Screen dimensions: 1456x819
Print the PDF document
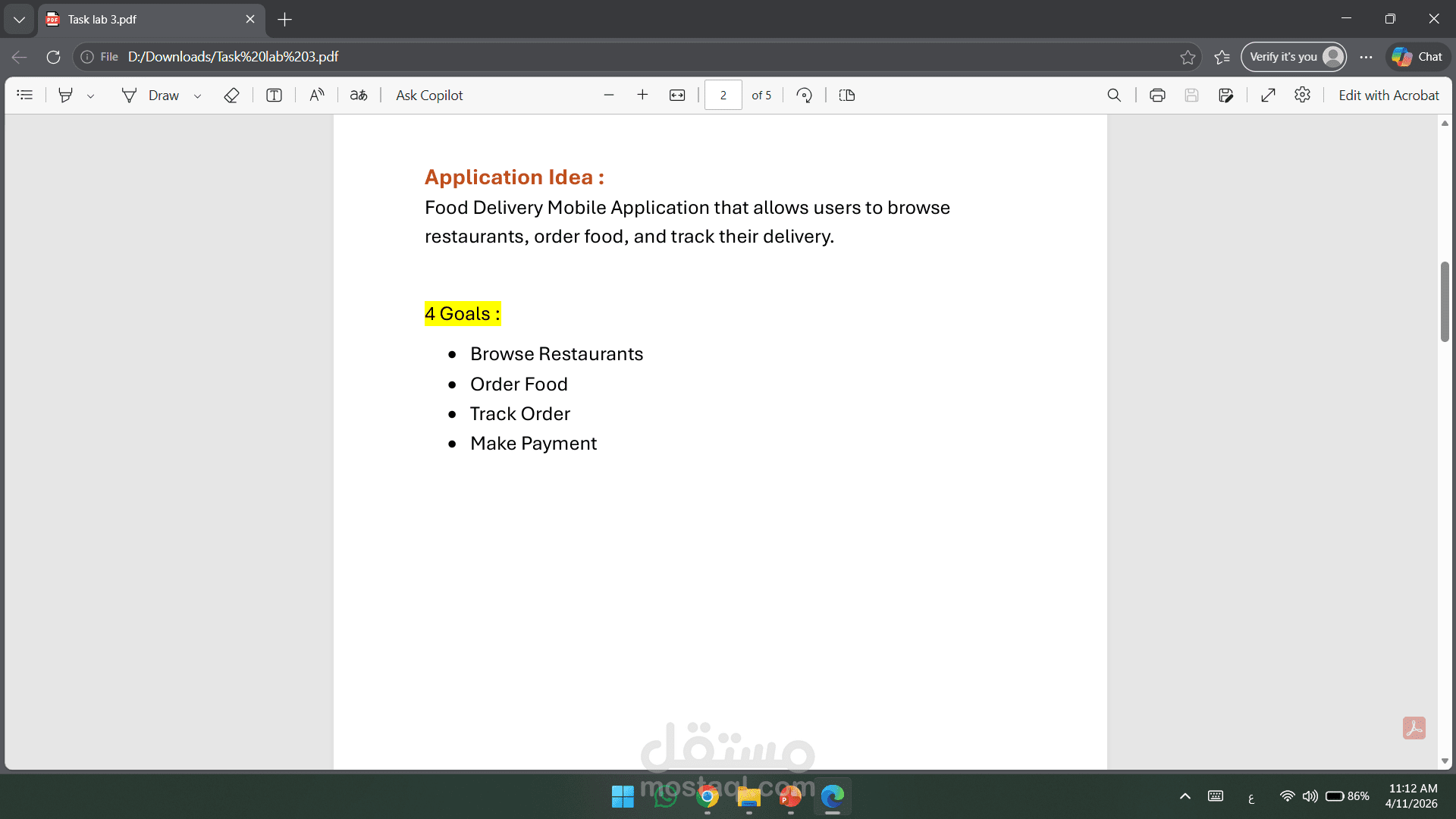(1157, 96)
